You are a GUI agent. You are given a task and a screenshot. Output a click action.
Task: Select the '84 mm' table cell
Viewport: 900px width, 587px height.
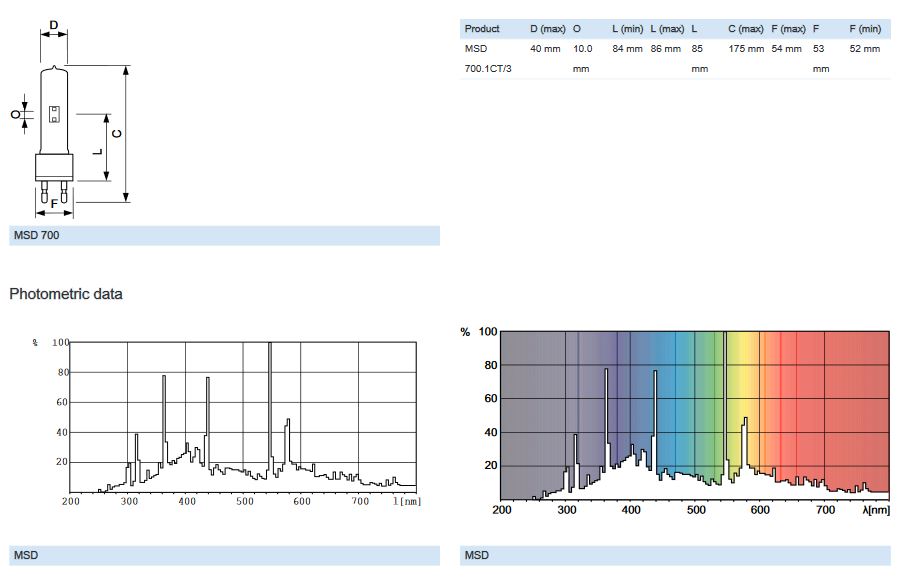click(x=627, y=49)
